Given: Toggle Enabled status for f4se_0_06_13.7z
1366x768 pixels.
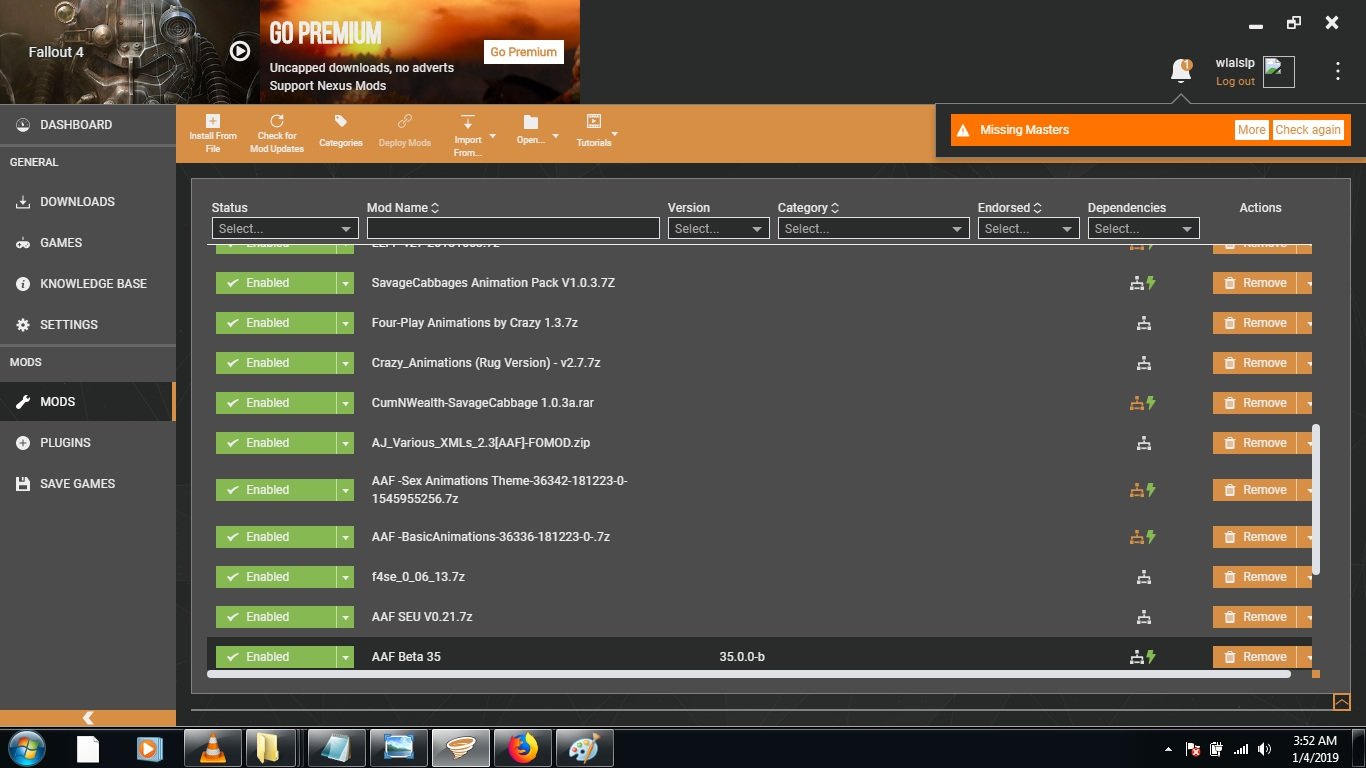Looking at the screenshot, I should point(276,577).
